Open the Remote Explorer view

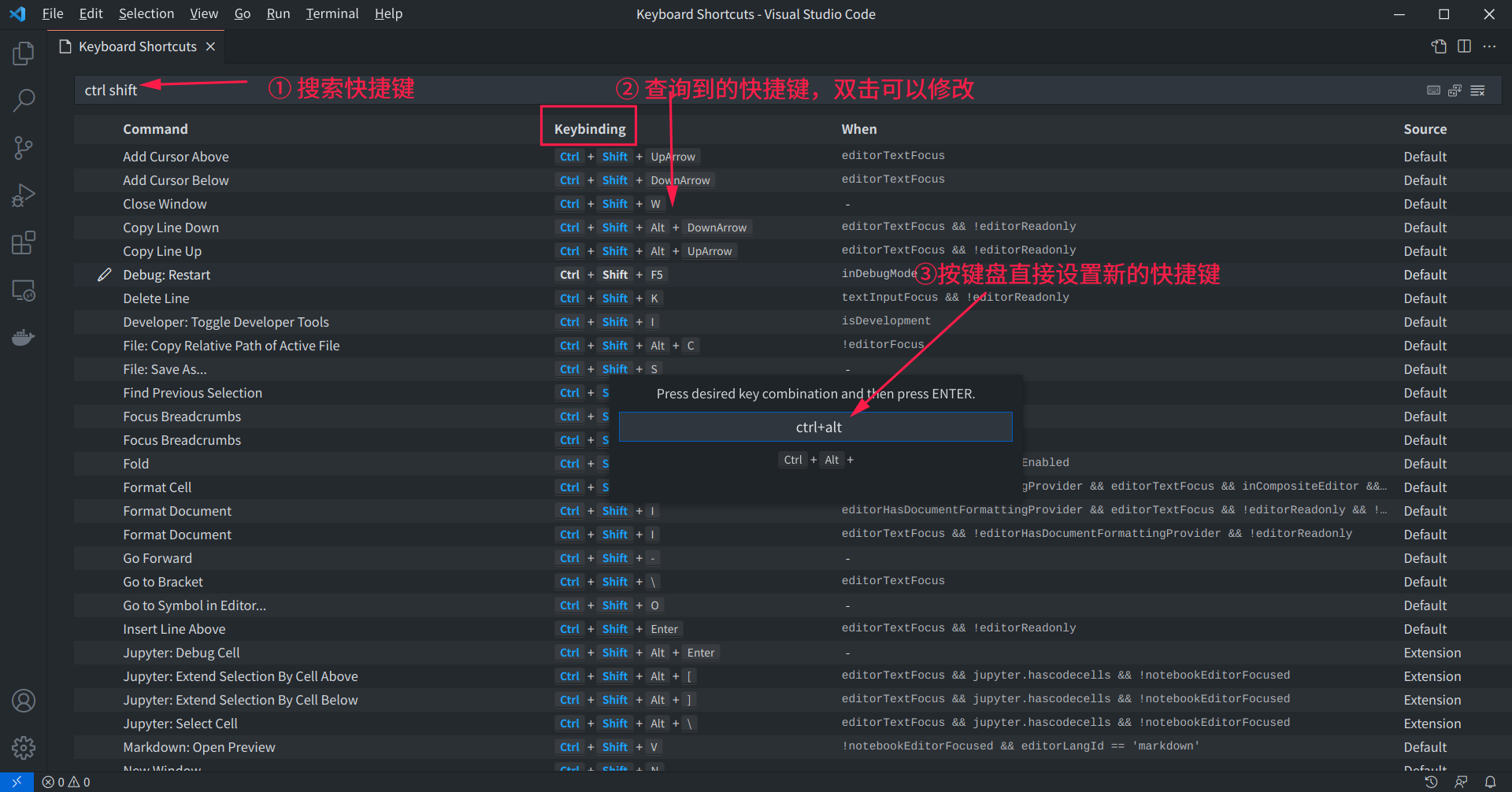coord(24,291)
